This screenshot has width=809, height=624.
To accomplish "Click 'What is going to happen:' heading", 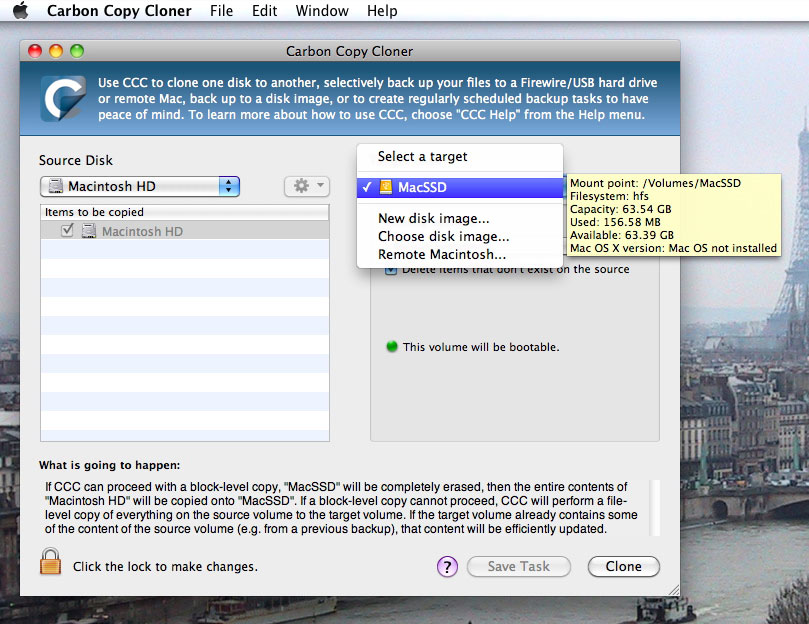I will (109, 465).
